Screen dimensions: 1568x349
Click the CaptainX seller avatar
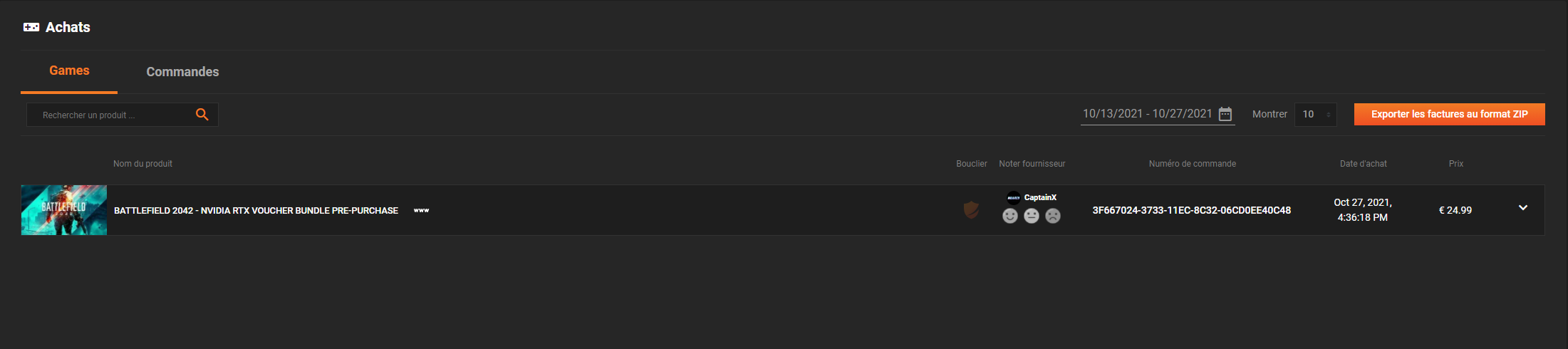tap(1014, 198)
